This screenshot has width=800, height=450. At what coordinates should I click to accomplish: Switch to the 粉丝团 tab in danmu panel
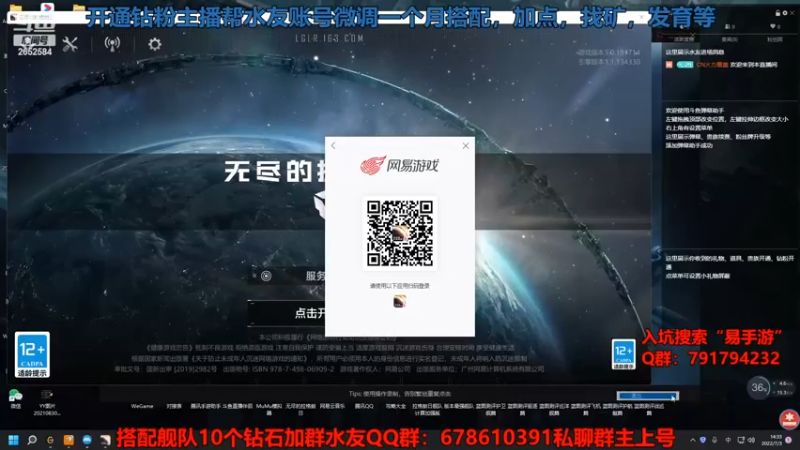pyautogui.click(x=774, y=39)
